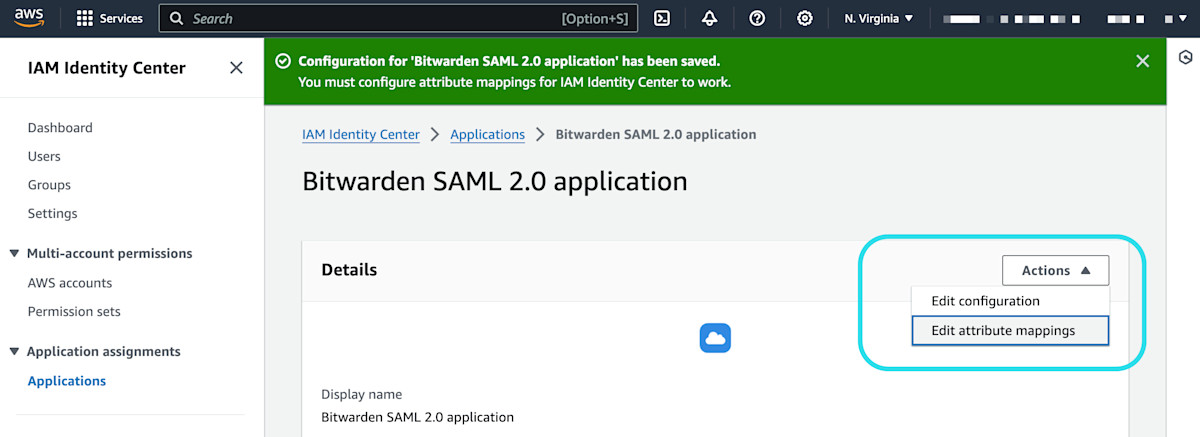Screen dimensions: 1200x437
Task: Go to IAM Identity Center breadcrumb
Action: [360, 134]
